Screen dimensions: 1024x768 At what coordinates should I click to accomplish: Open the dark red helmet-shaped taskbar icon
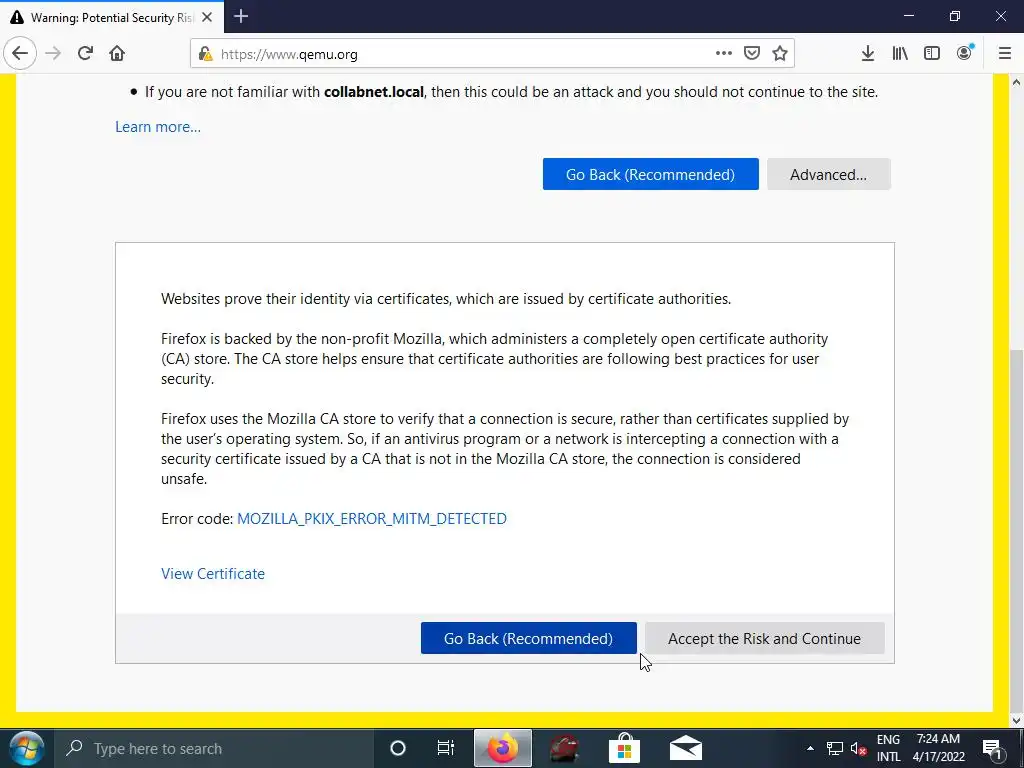564,748
